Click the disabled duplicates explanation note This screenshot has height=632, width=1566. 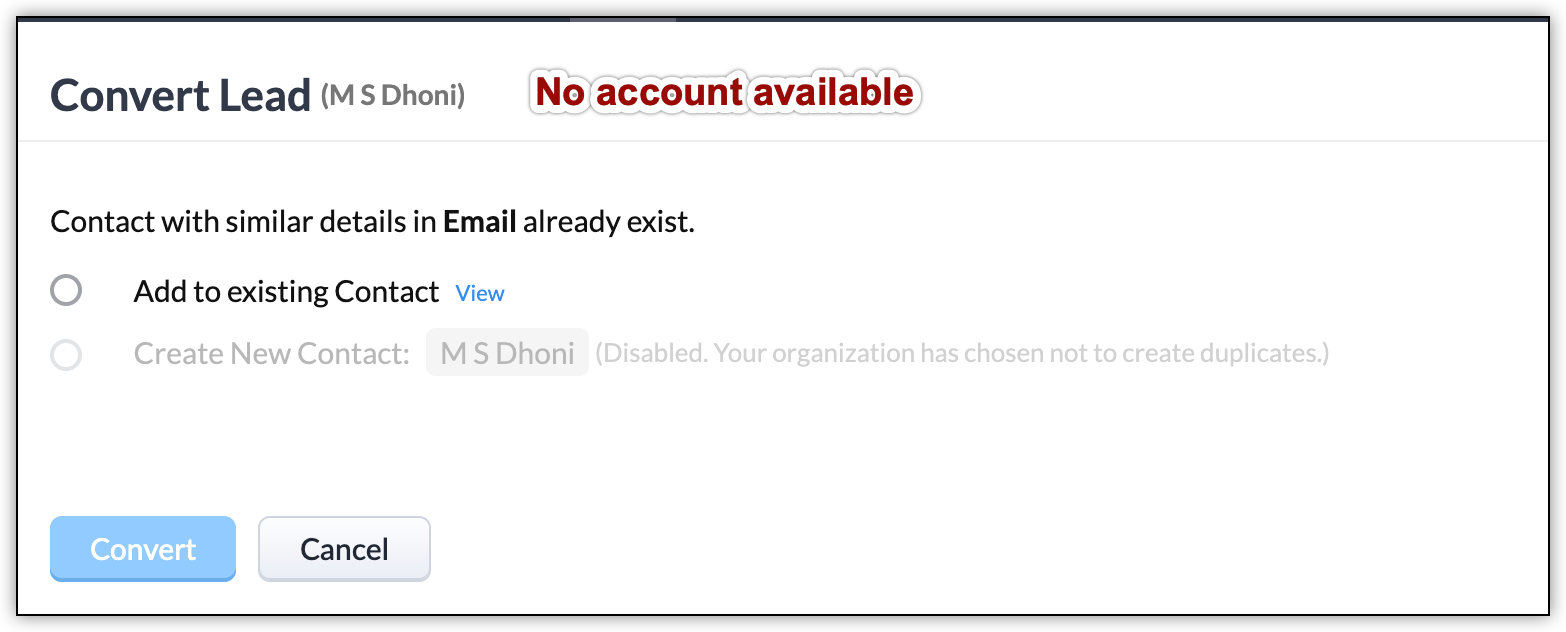click(962, 354)
